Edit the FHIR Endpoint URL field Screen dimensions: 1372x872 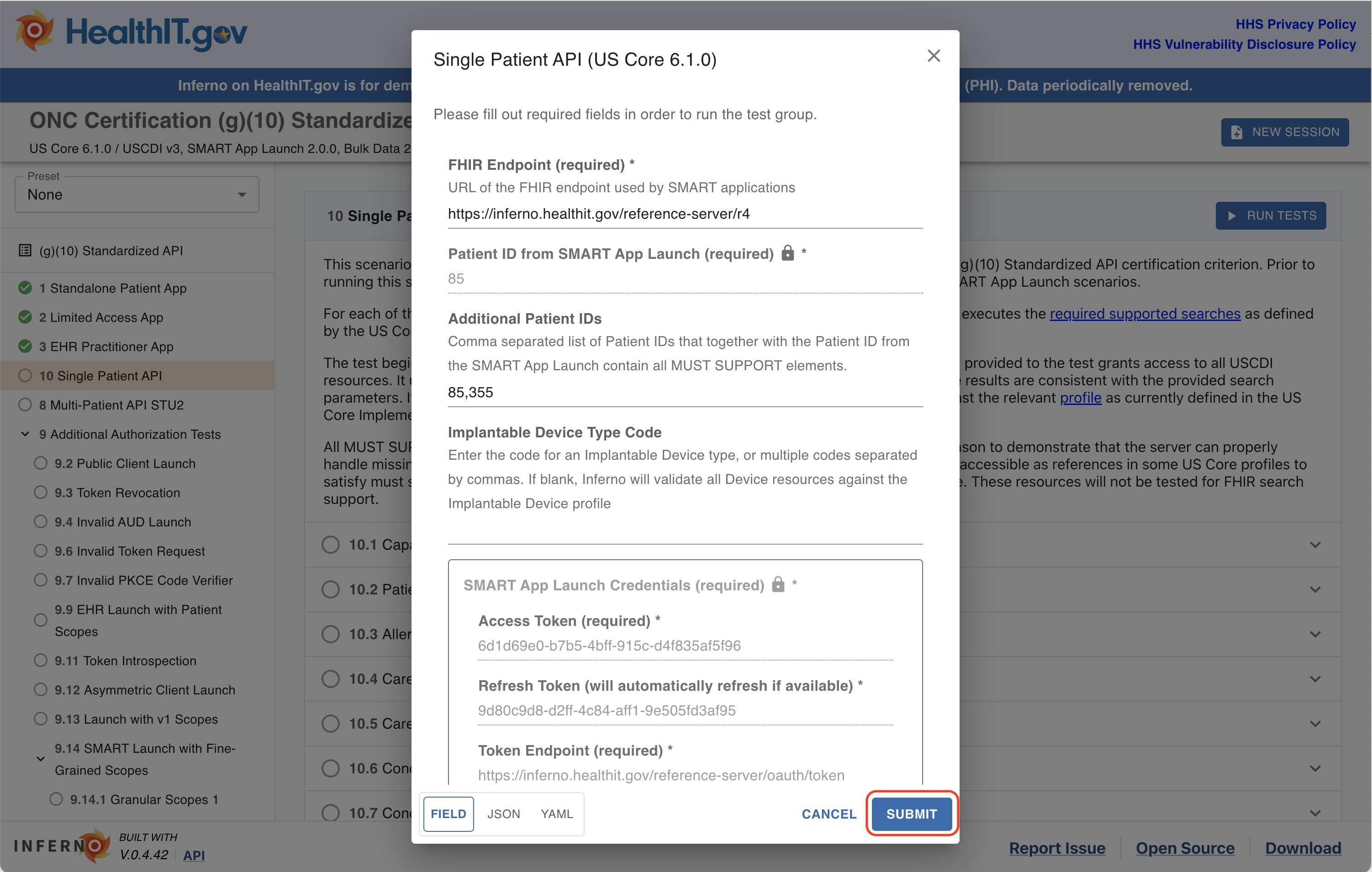point(685,214)
